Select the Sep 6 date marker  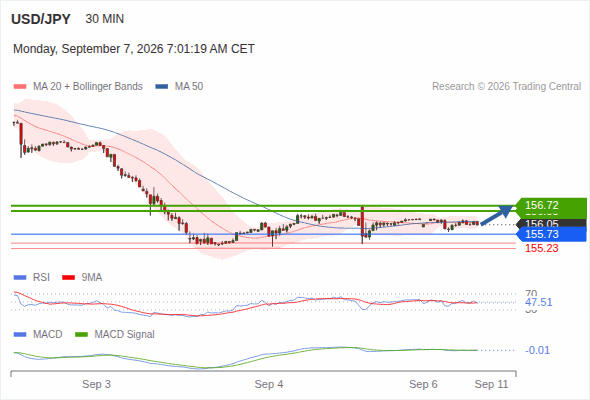(423, 384)
